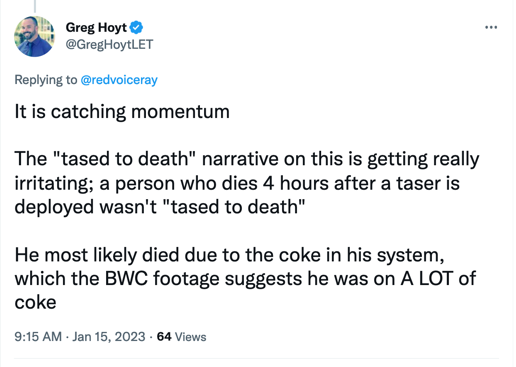Screen dimensions: 516x367
Task: Click the 'tased to death' narrative paragraph
Action: [x=247, y=183]
